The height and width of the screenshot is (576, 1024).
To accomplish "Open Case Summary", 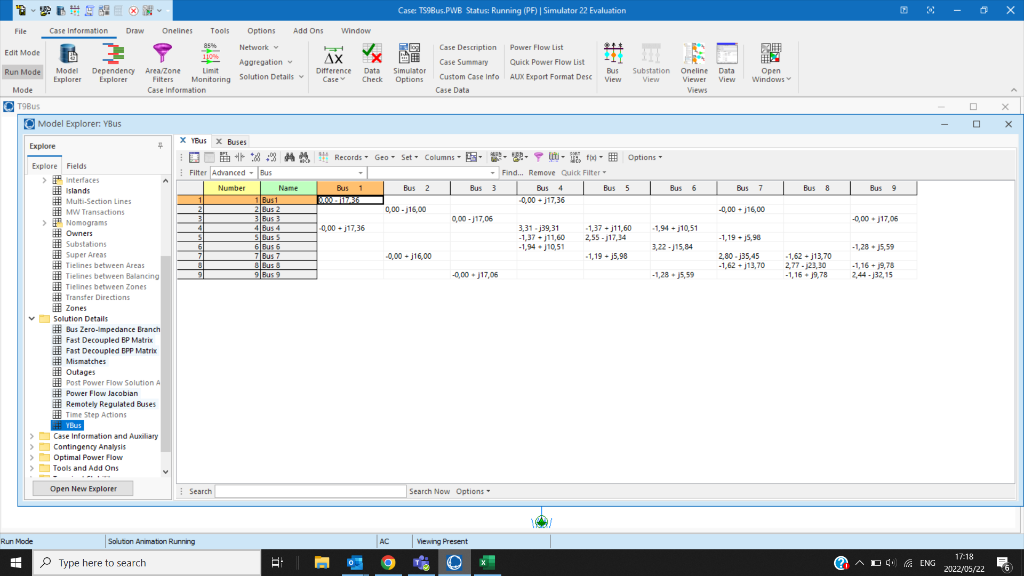I will 463,62.
